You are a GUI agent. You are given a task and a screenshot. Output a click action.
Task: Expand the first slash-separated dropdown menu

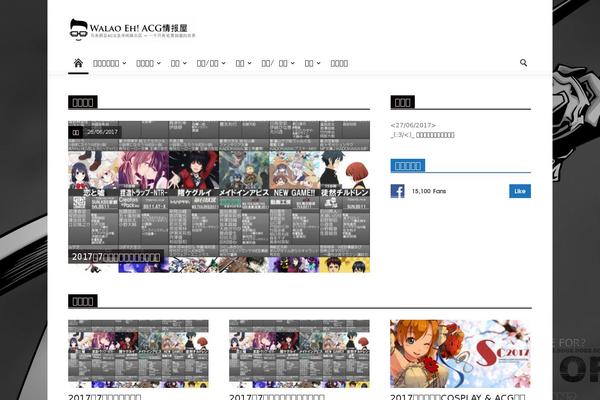[211, 64]
